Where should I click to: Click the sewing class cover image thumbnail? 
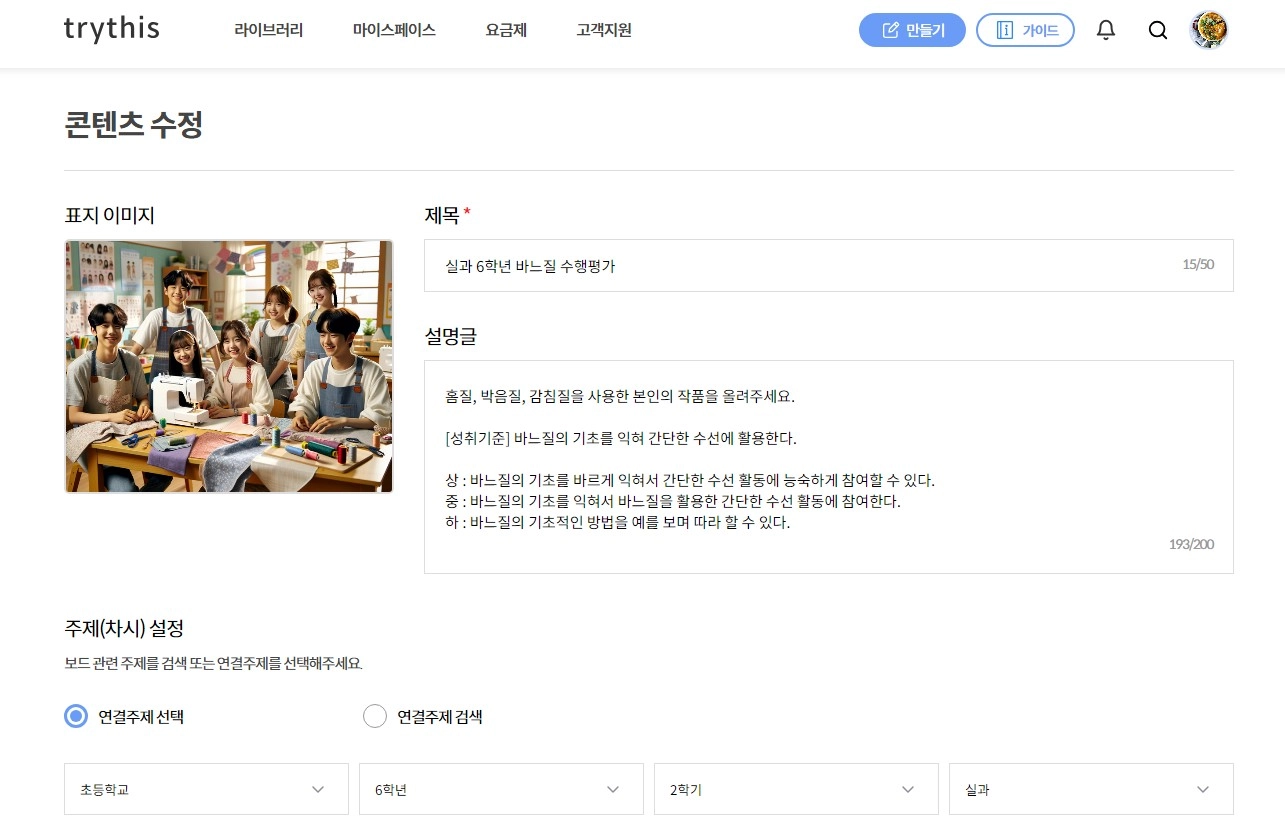click(x=229, y=366)
